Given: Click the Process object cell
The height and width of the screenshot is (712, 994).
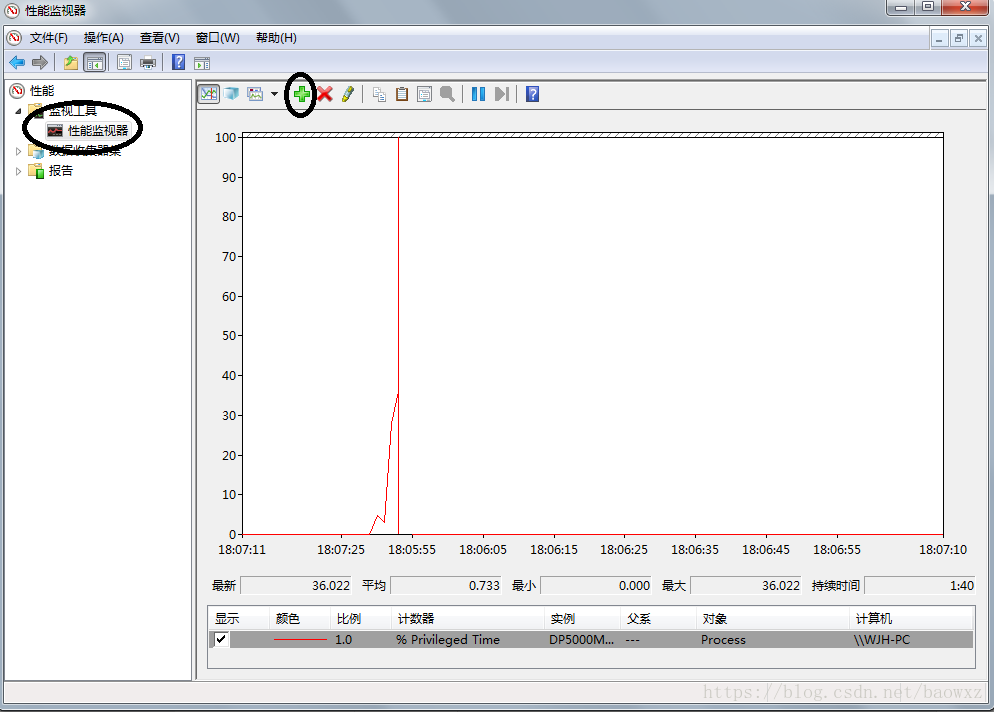Looking at the screenshot, I should coord(723,640).
